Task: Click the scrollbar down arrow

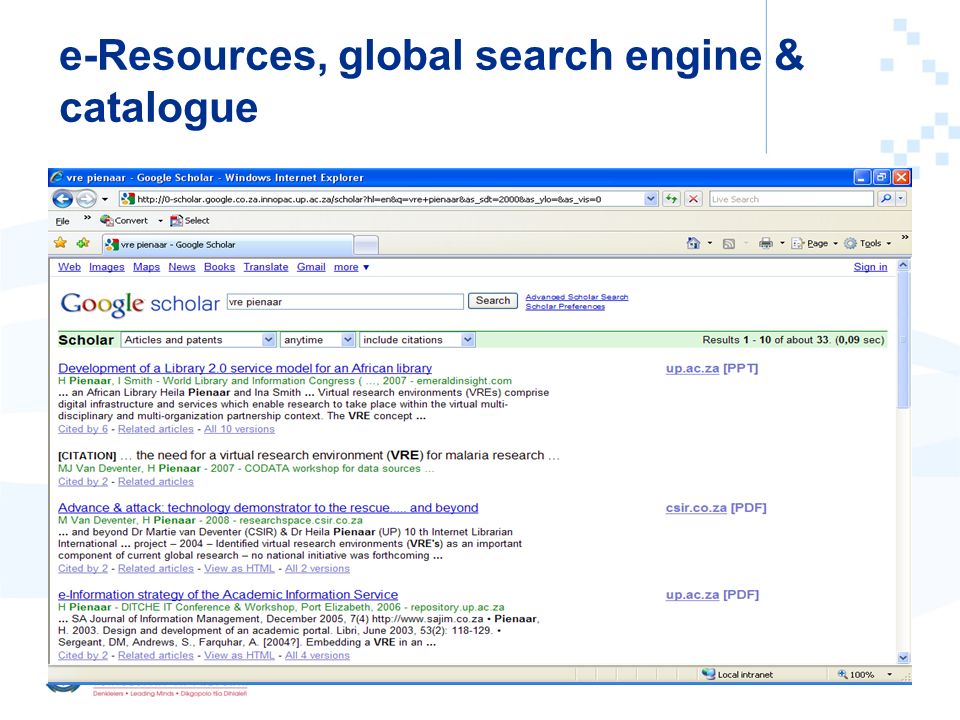Action: click(903, 658)
